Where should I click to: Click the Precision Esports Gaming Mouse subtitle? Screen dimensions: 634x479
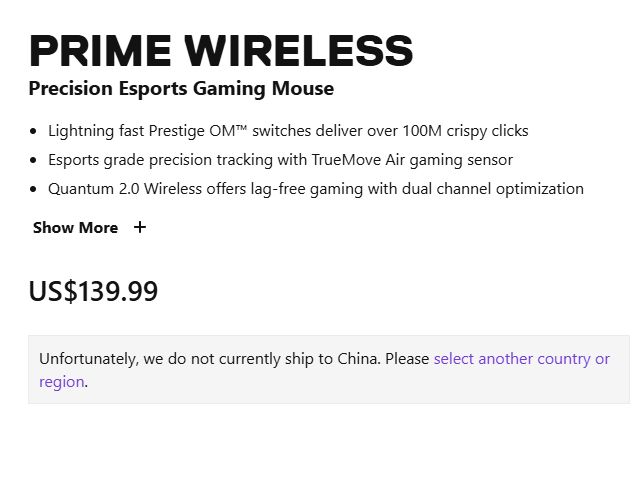[x=181, y=89]
